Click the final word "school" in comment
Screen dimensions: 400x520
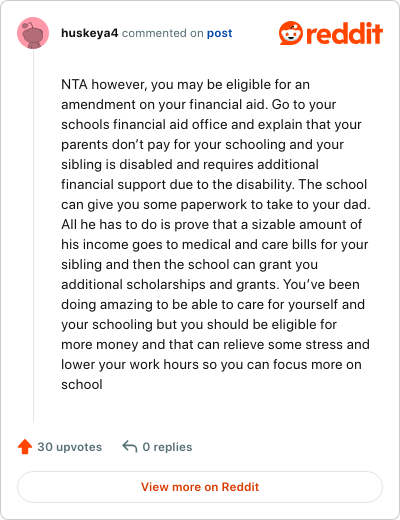(82, 384)
